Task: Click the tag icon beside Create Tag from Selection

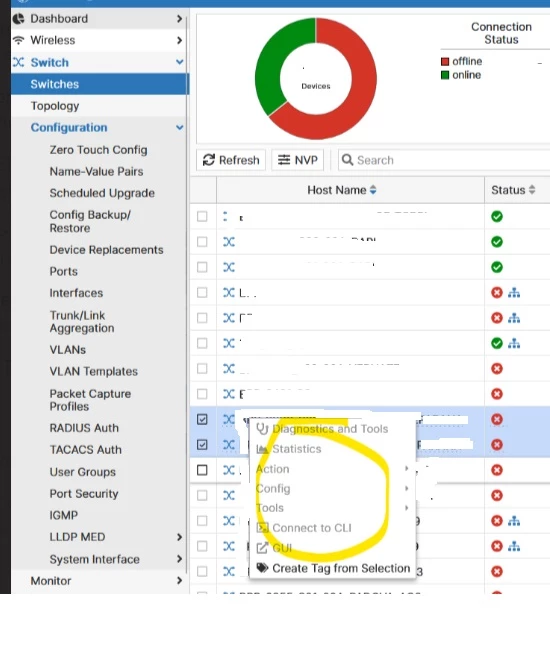Action: tap(262, 568)
